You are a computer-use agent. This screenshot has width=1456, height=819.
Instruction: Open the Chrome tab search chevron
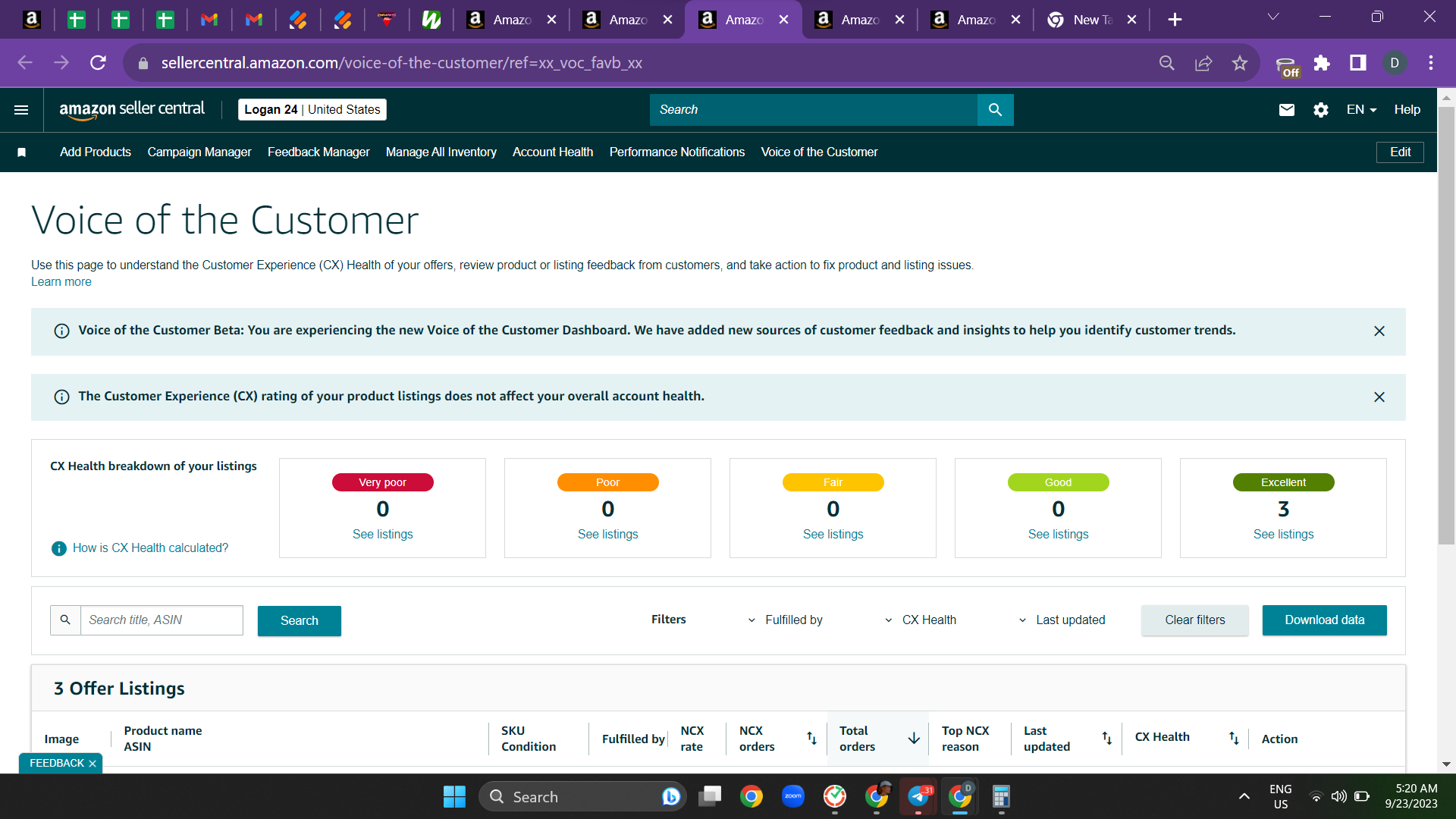coord(1273,17)
